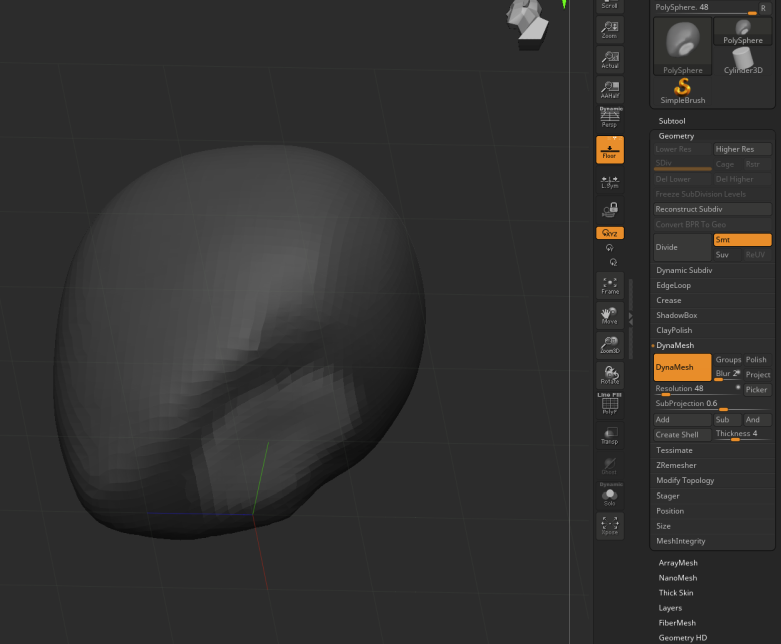Image resolution: width=781 pixels, height=644 pixels.
Task: Click Reconstruct Subdiv
Action: point(712,209)
